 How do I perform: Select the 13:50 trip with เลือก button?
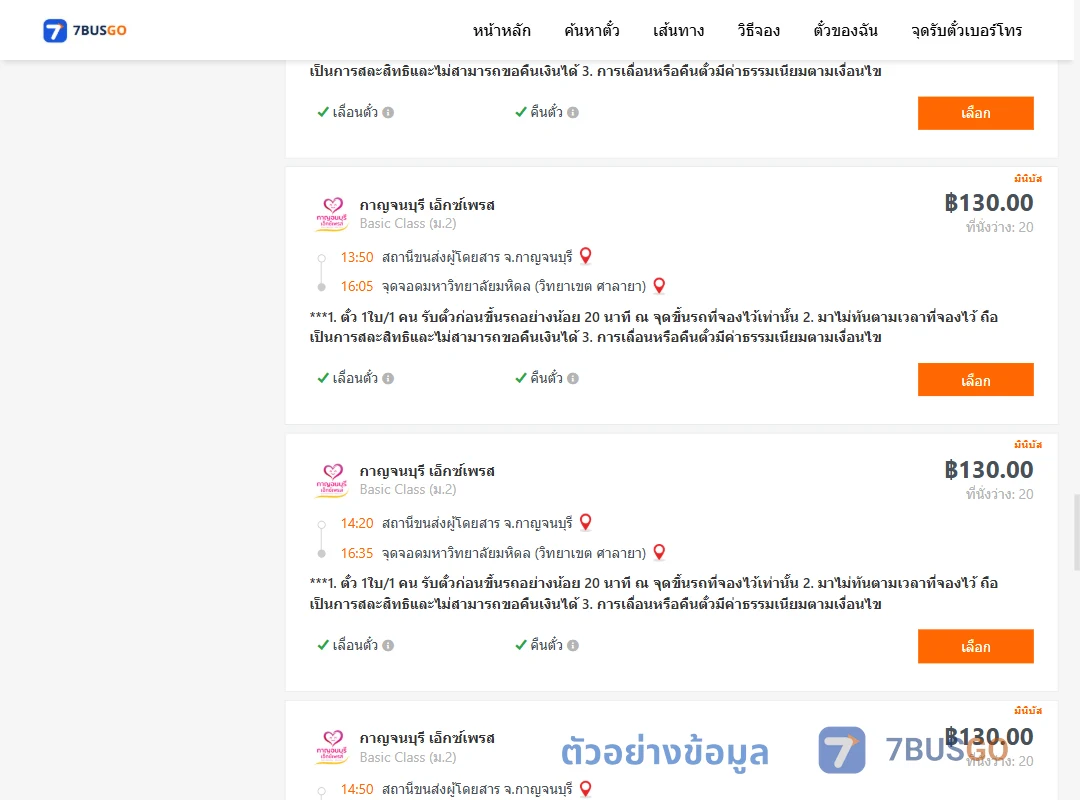click(x=975, y=380)
